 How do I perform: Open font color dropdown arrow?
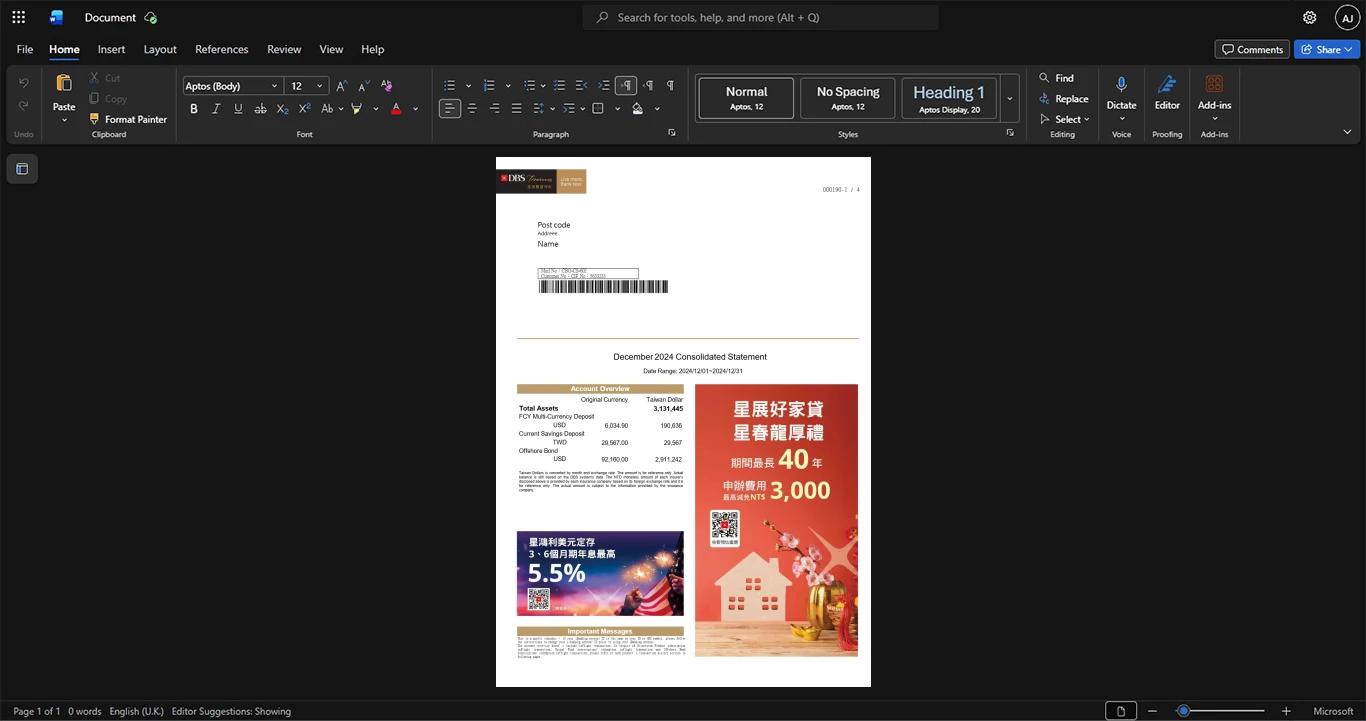pyautogui.click(x=415, y=108)
